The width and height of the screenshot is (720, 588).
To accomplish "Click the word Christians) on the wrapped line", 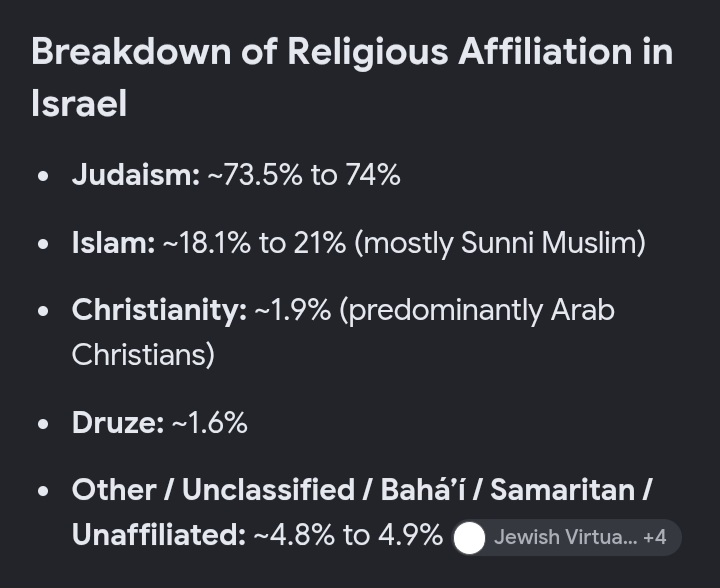I will (x=143, y=355).
